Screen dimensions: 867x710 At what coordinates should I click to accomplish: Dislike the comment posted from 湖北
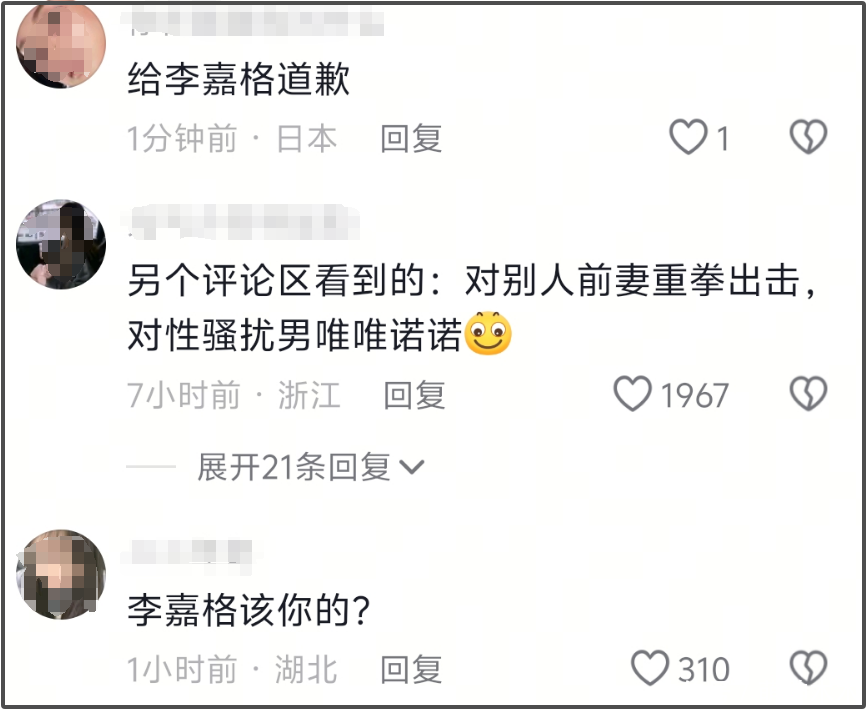click(808, 668)
